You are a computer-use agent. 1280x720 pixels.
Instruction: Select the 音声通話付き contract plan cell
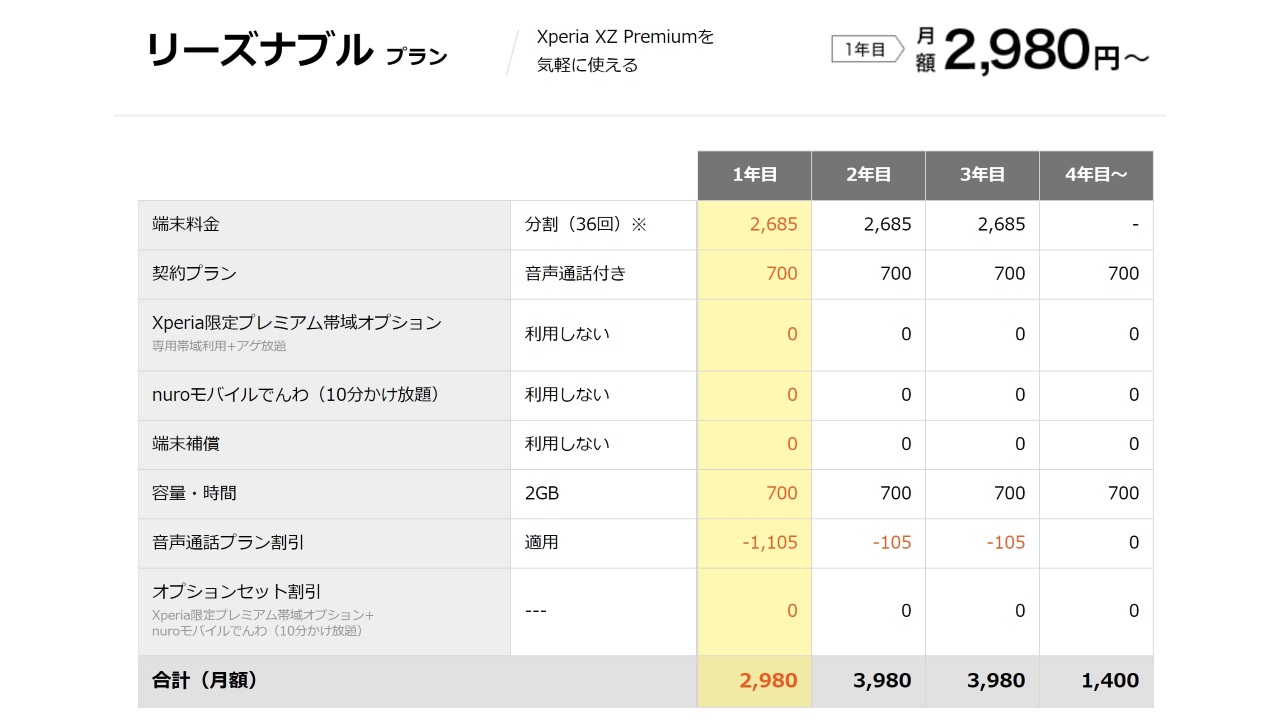click(x=575, y=273)
